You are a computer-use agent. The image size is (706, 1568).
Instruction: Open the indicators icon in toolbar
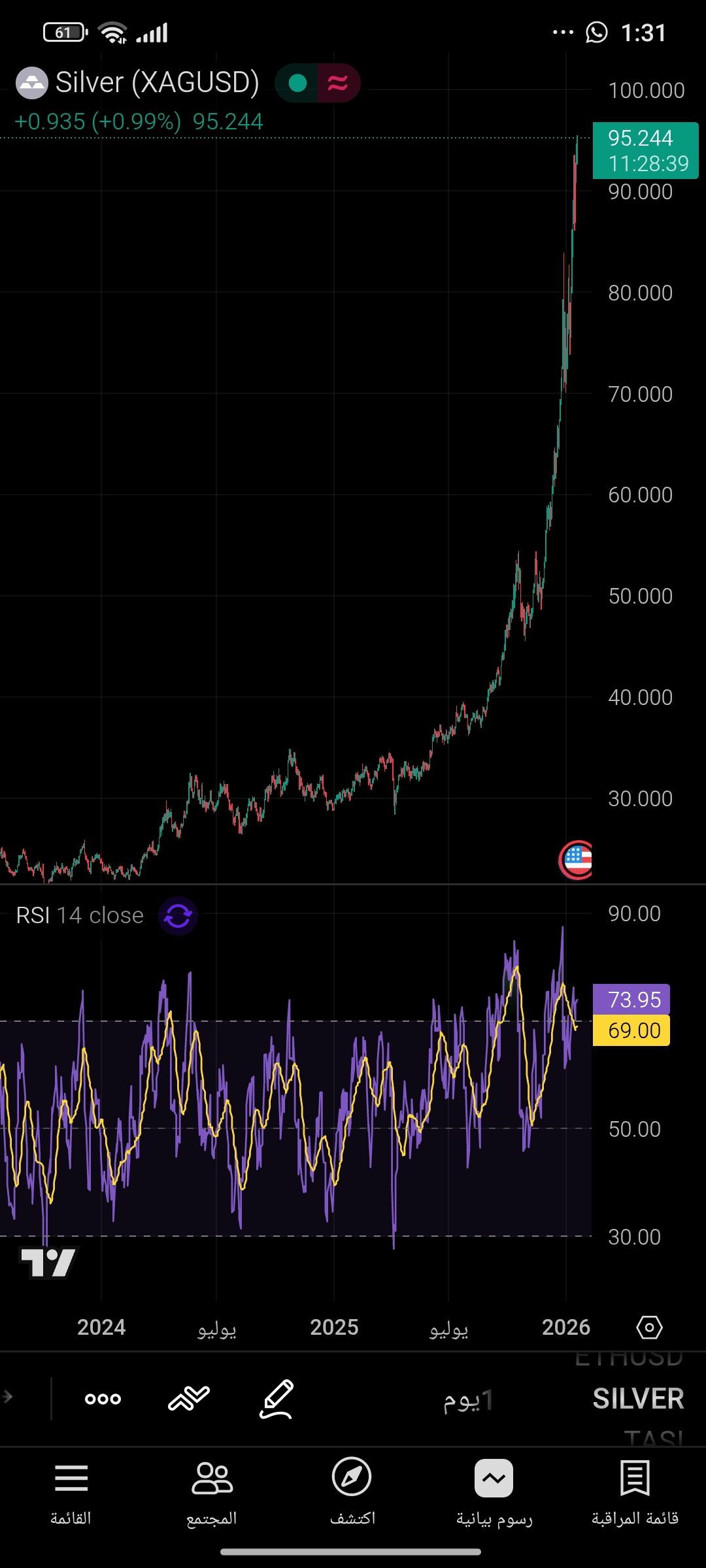(x=189, y=1398)
